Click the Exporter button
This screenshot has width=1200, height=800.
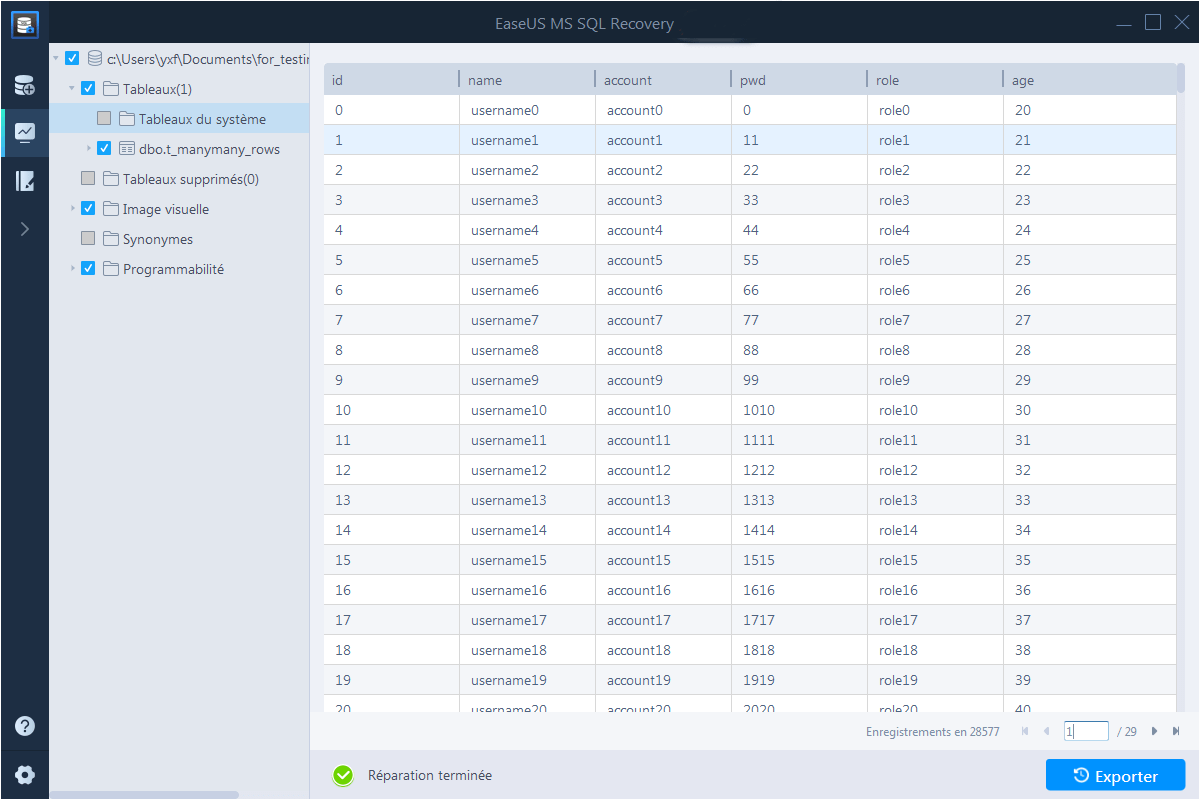(x=1115, y=776)
